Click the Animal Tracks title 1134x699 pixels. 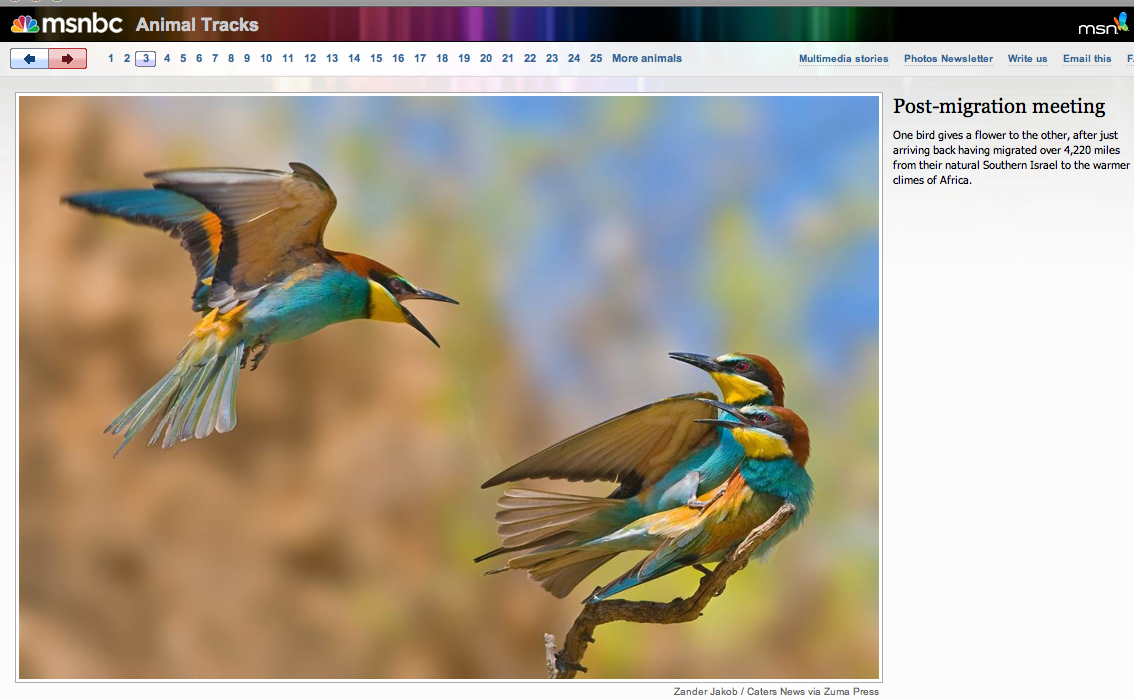pyautogui.click(x=197, y=25)
